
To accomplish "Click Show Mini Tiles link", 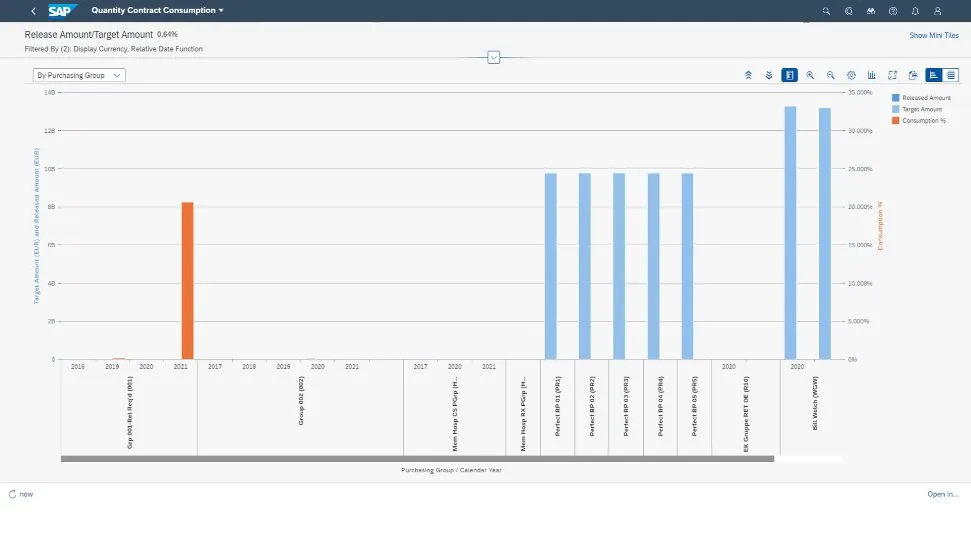I will coord(933,35).
